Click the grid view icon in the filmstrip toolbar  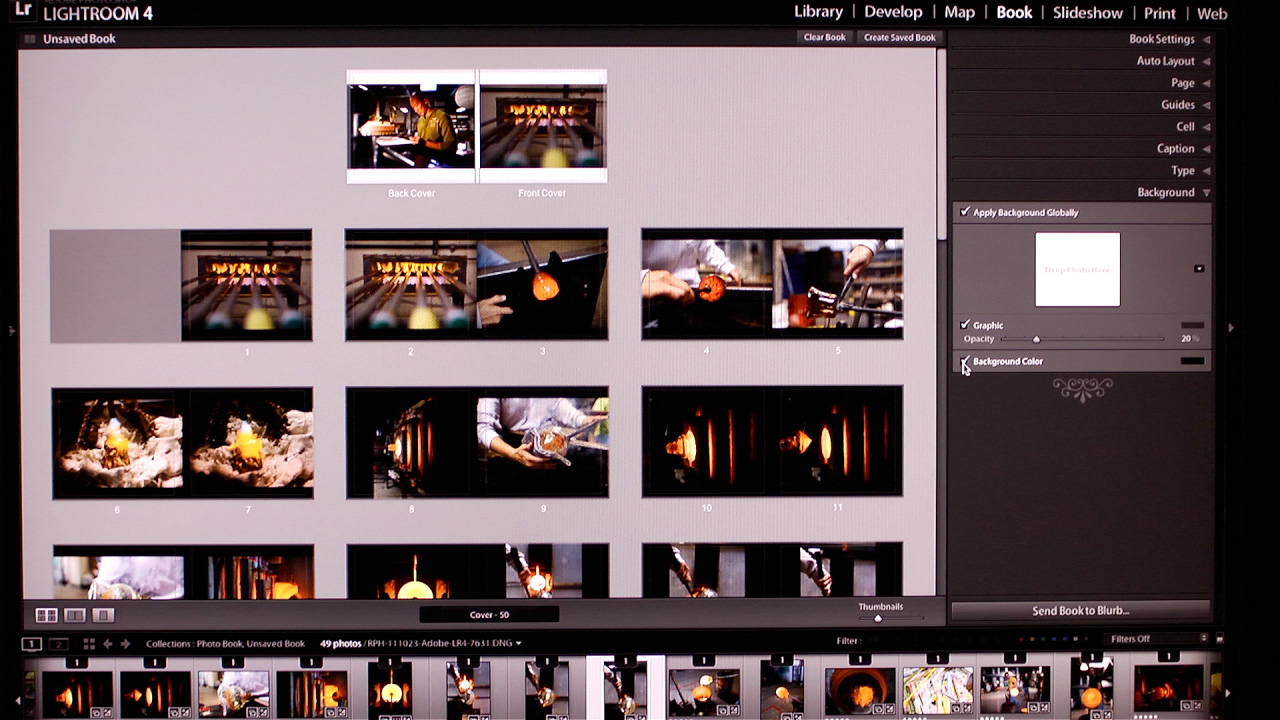[x=89, y=643]
